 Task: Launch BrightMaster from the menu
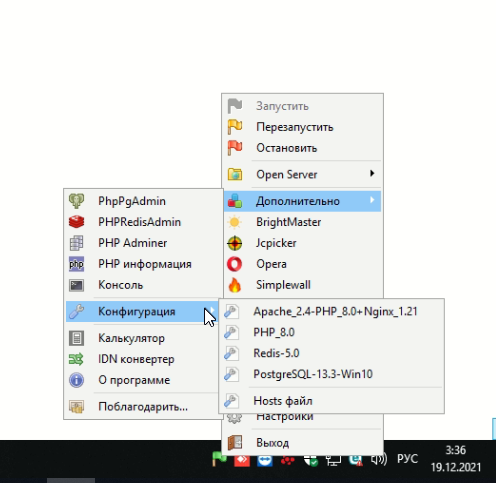tap(302, 222)
